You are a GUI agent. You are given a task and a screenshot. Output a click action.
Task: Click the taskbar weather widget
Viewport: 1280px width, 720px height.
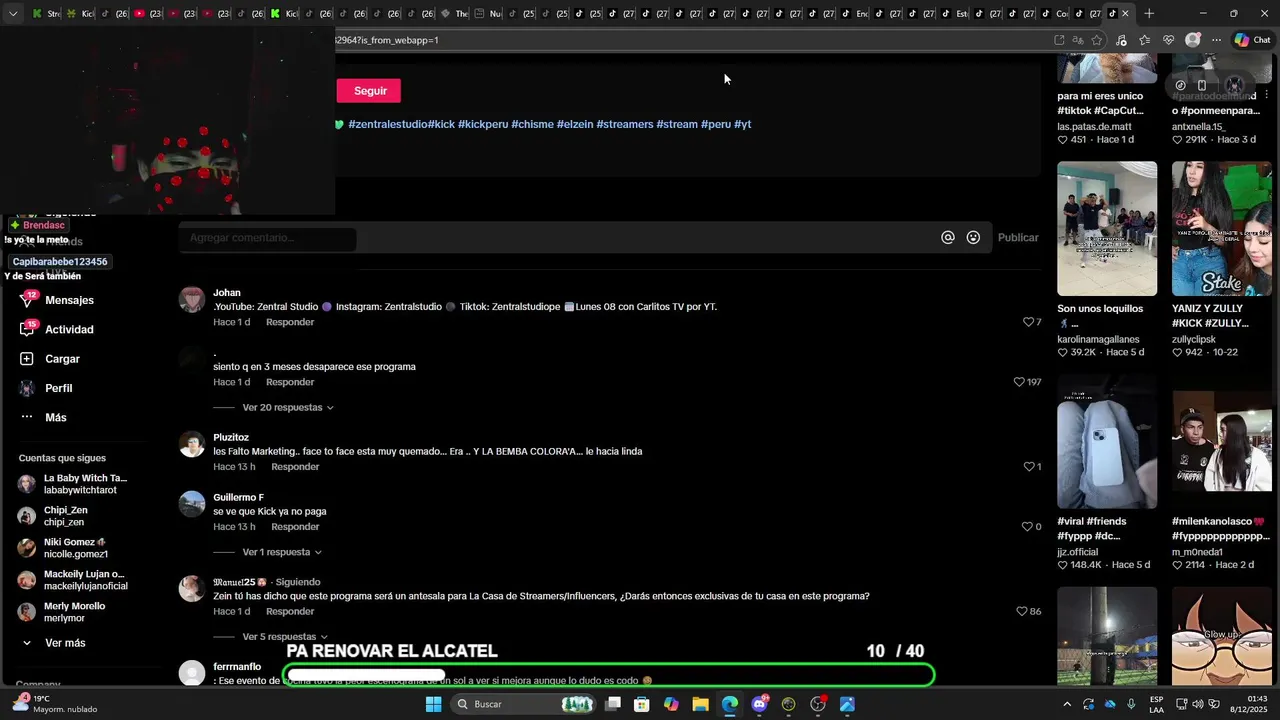55,704
